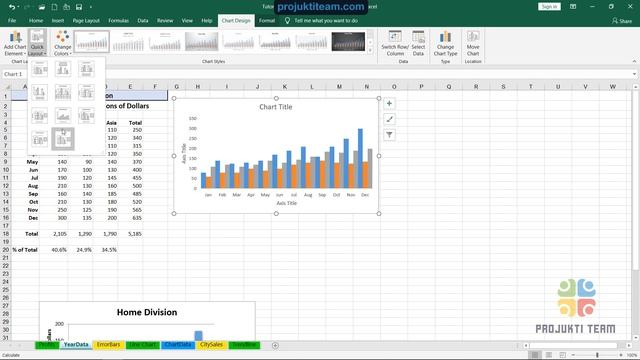Collapse the Quick Layout dropdown button
This screenshot has width=640, height=360.
click(x=37, y=43)
